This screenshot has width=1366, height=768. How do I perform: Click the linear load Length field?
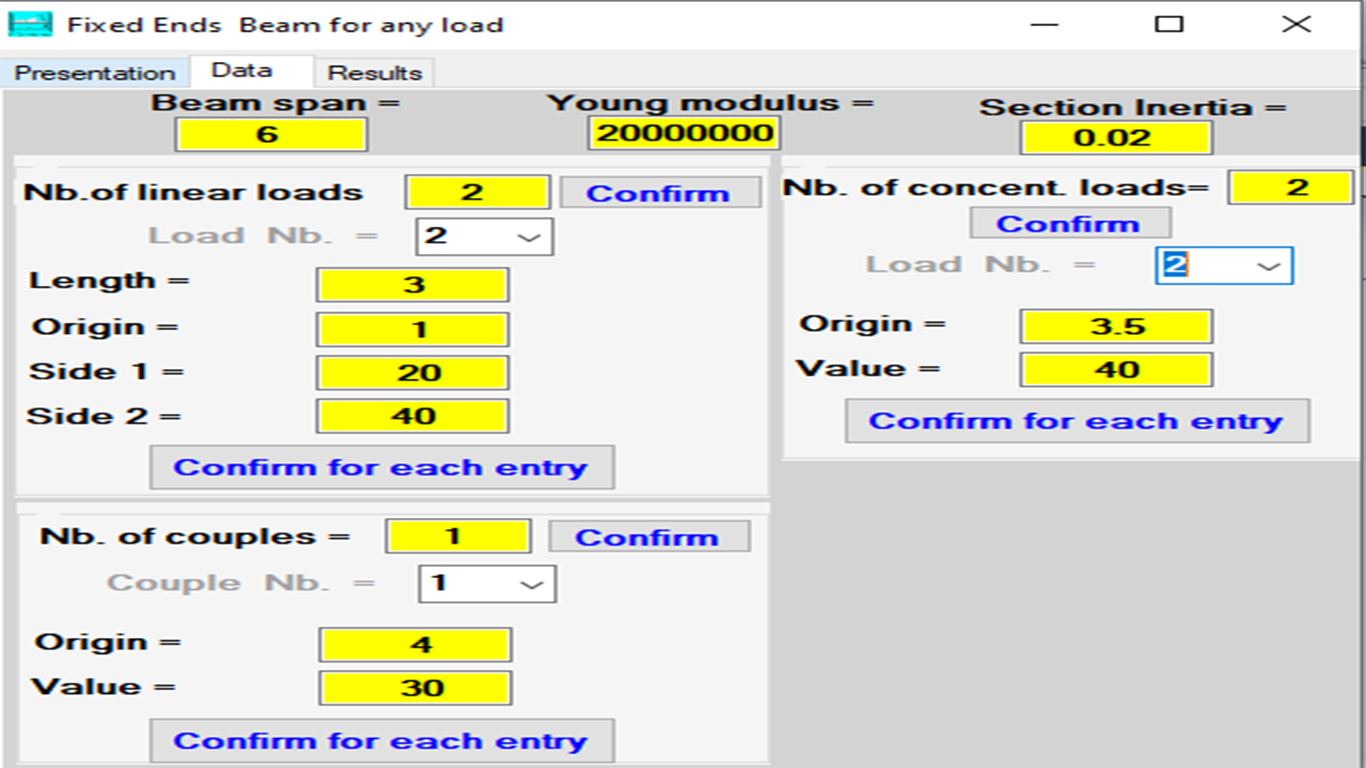tap(412, 284)
